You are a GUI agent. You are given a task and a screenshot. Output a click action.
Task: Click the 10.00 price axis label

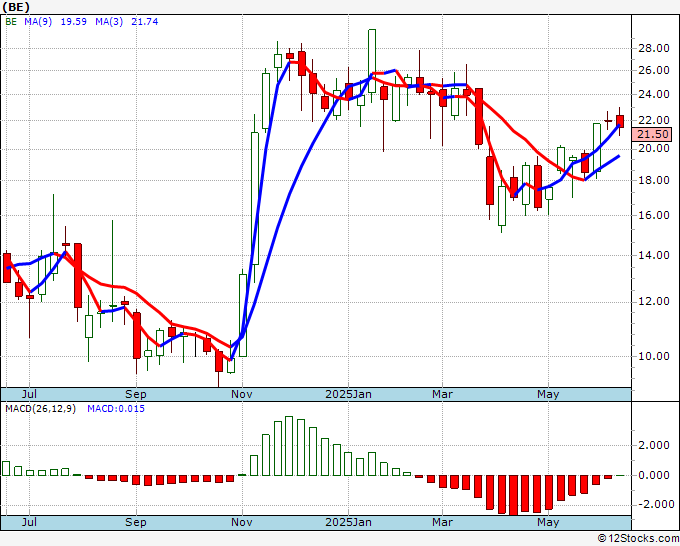coord(654,356)
